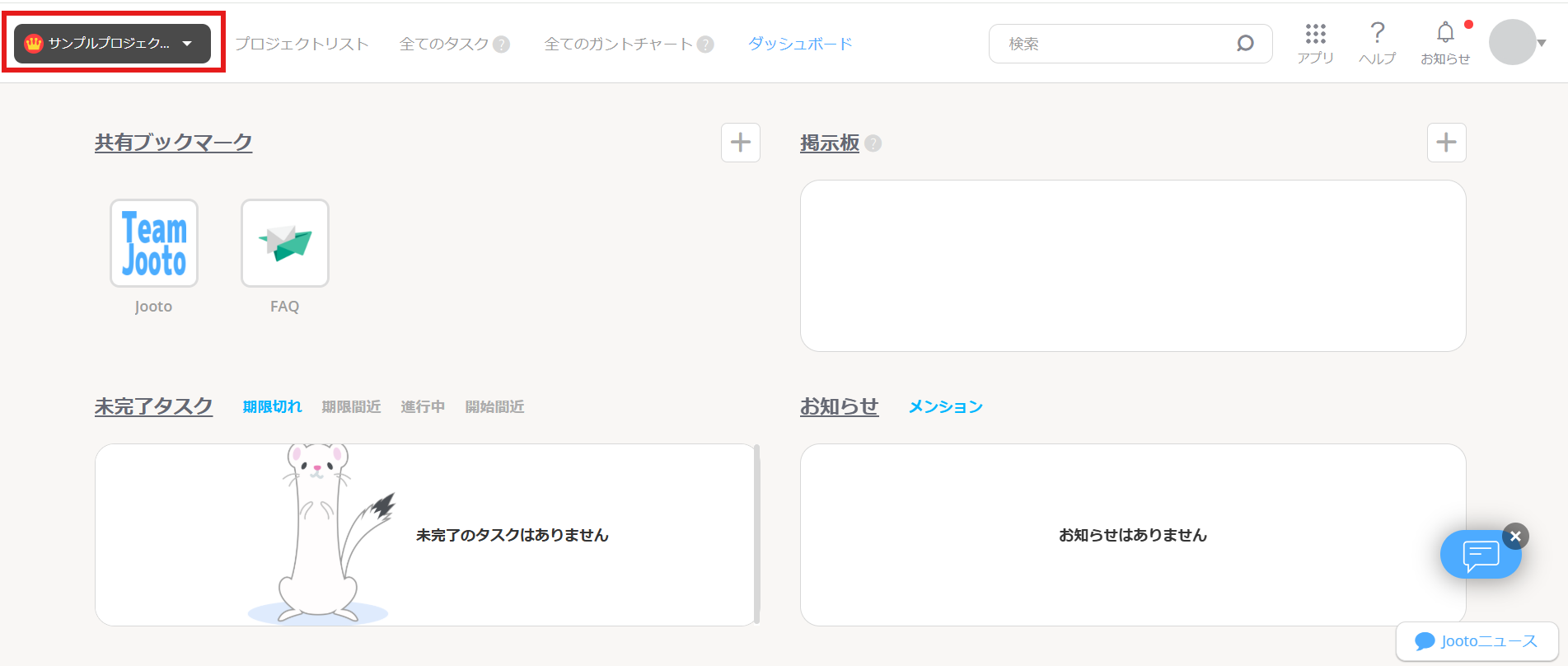Expand the account menu arrow
Image resolution: width=1568 pixels, height=666 pixels.
[x=1542, y=43]
